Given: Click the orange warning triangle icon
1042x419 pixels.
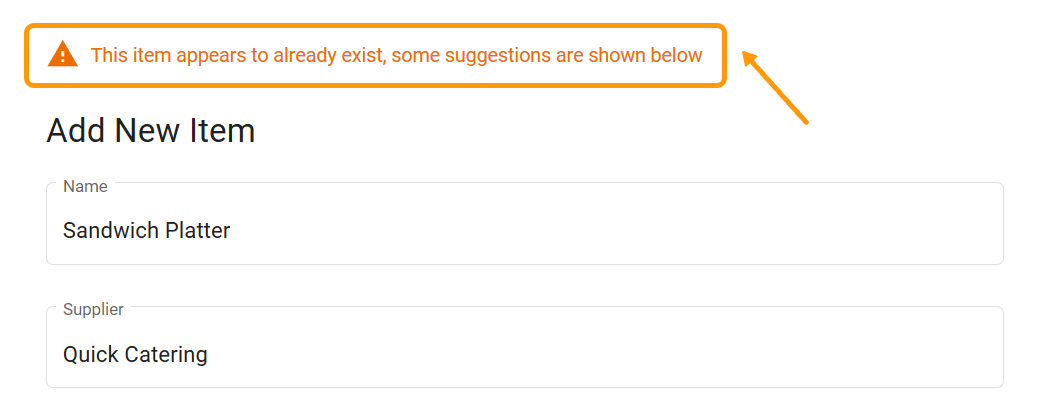Looking at the screenshot, I should pos(62,55).
